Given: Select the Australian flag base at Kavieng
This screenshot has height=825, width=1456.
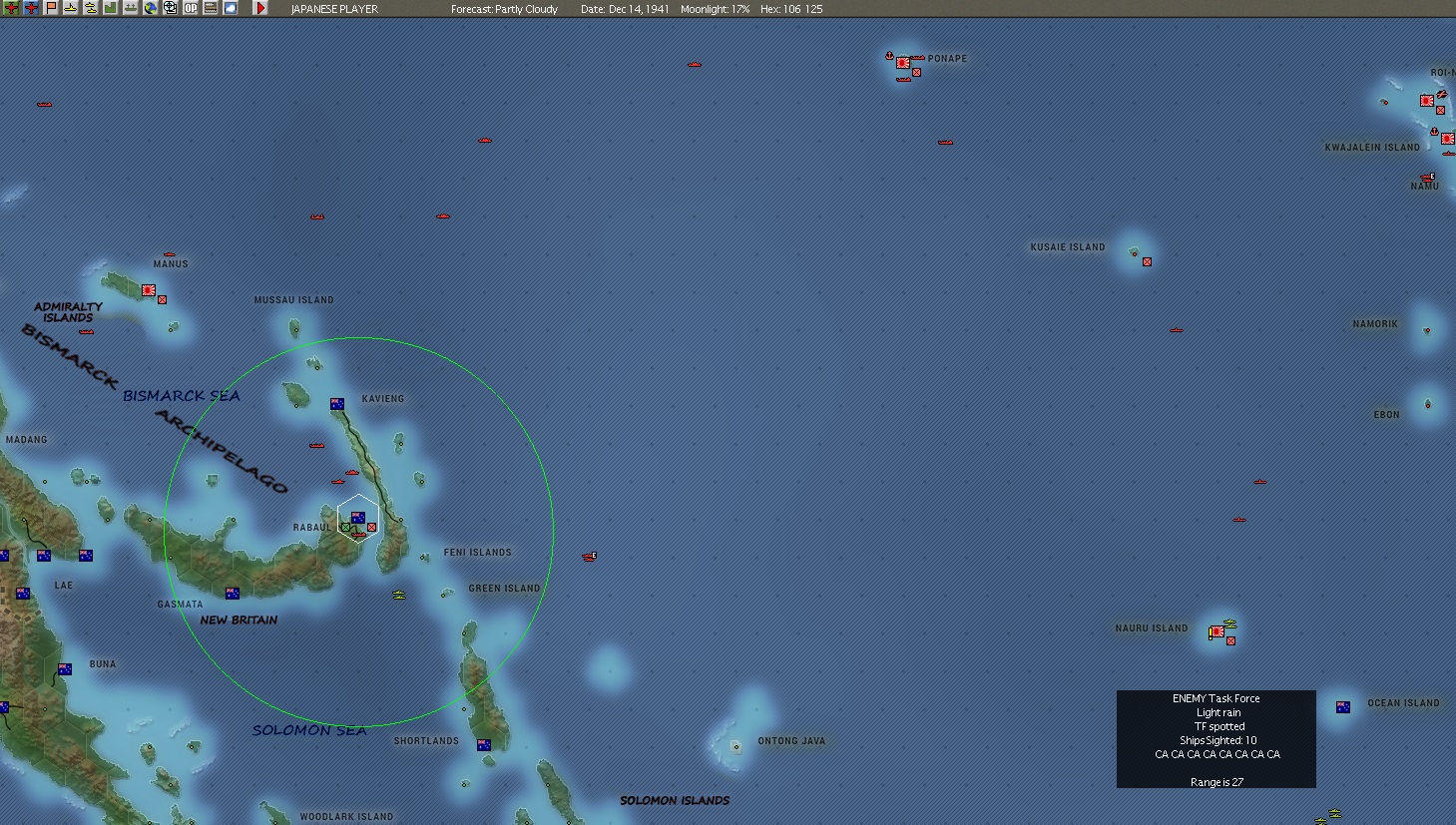Looking at the screenshot, I should click(337, 404).
